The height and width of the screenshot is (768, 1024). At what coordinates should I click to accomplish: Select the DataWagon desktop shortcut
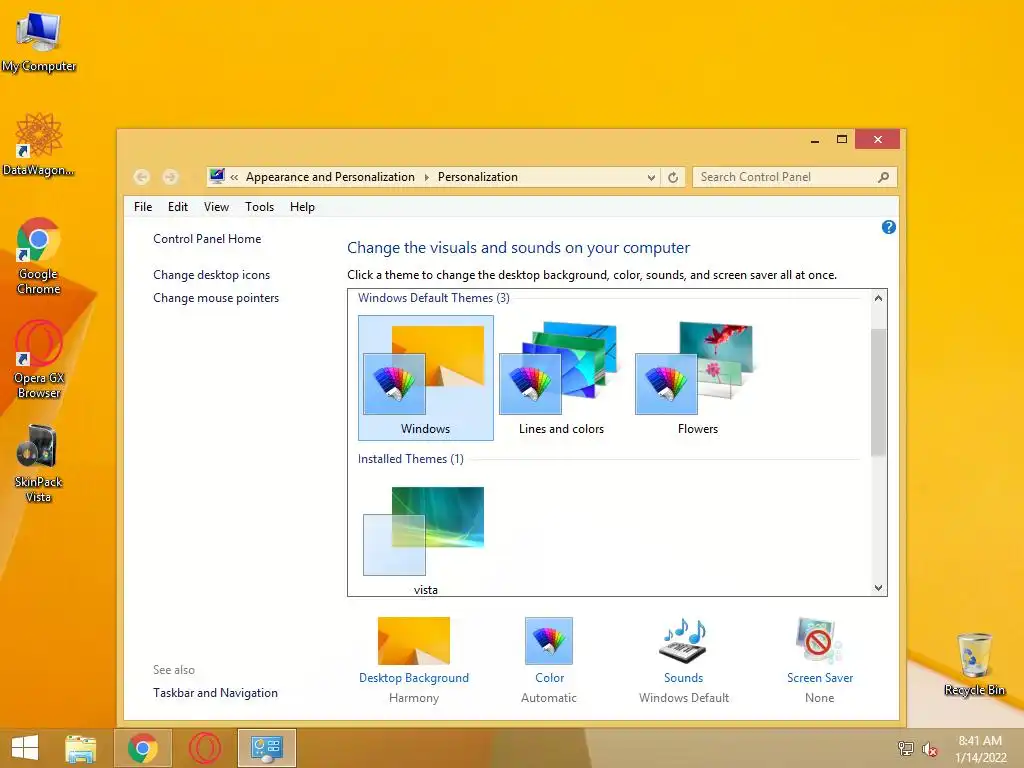coord(39,145)
